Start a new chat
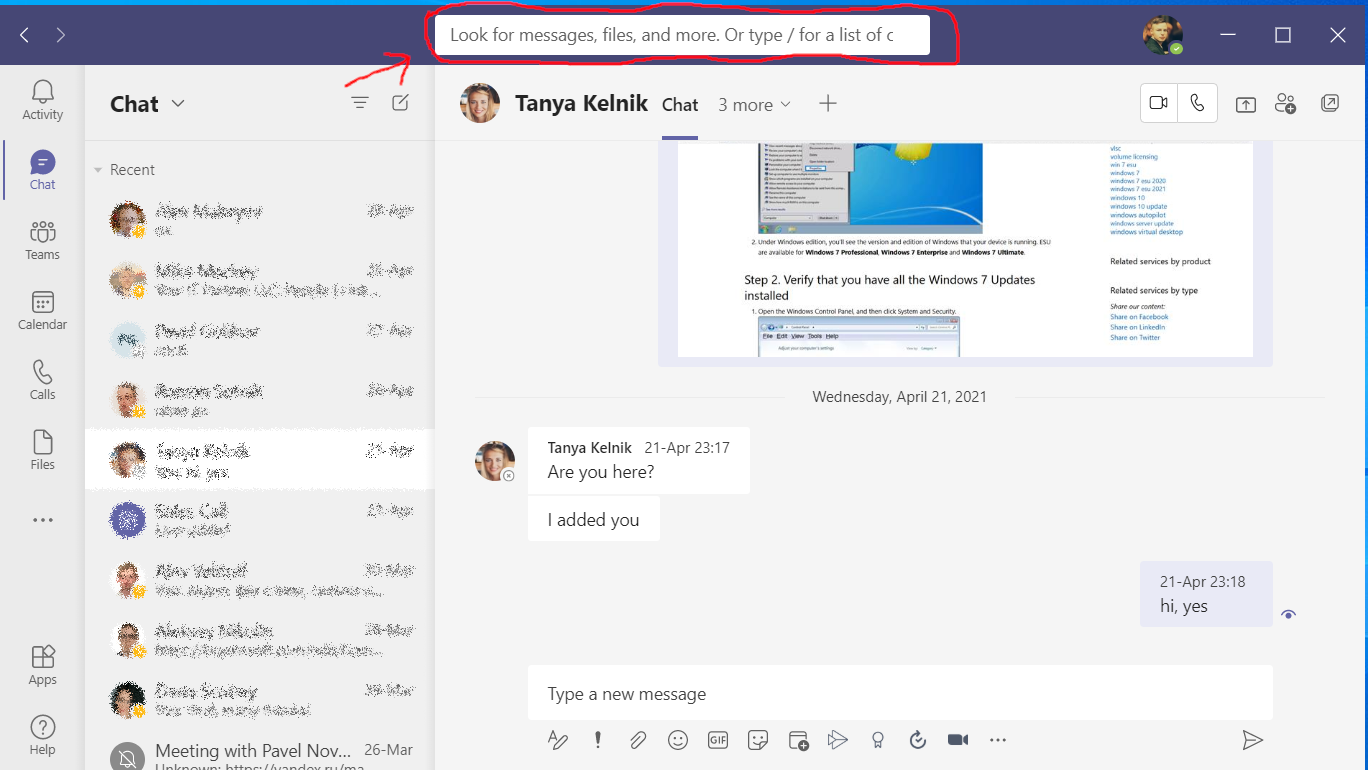Screen dimensions: 1368x770 pos(400,102)
